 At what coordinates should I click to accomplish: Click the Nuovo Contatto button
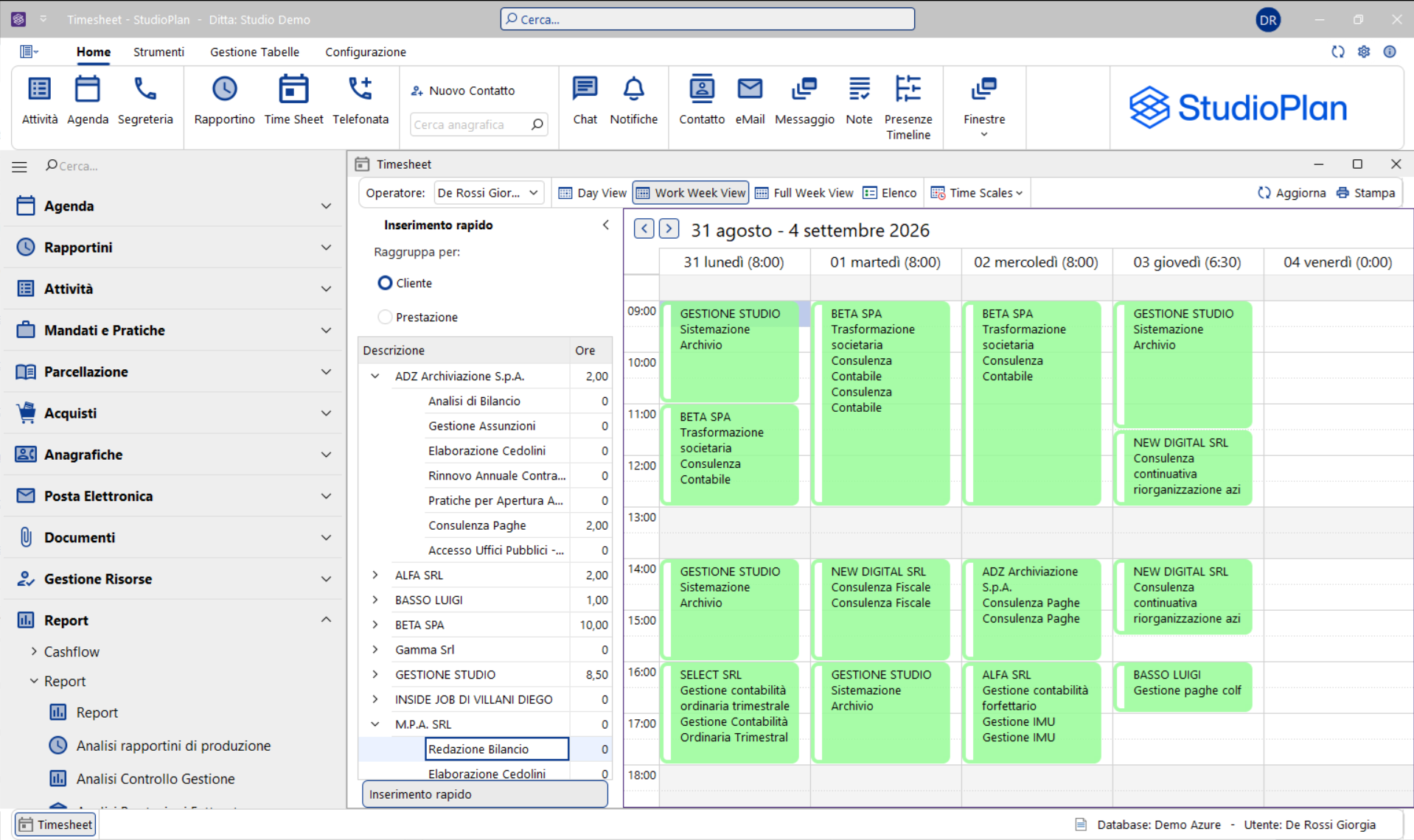coord(463,91)
